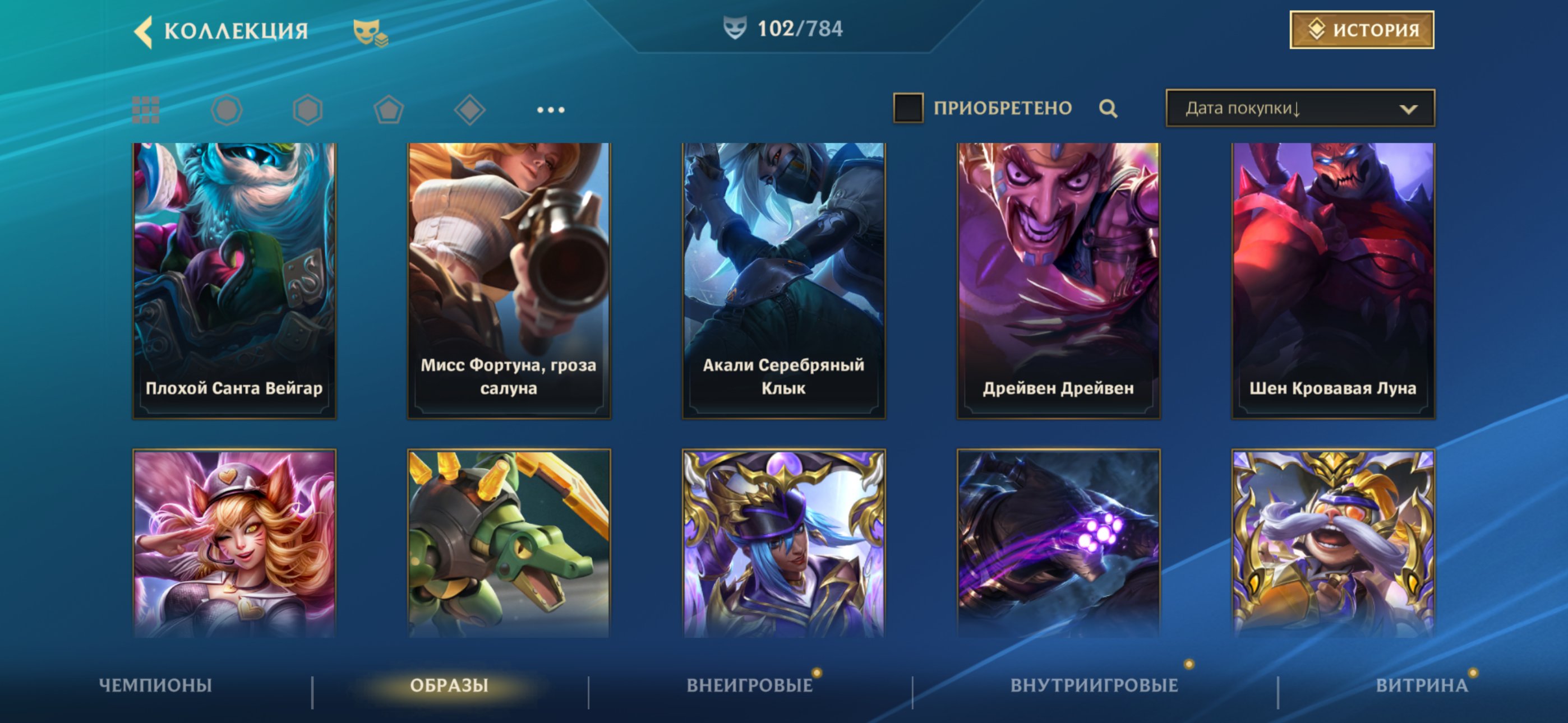Click the dropdown chevron arrow

click(x=1409, y=109)
